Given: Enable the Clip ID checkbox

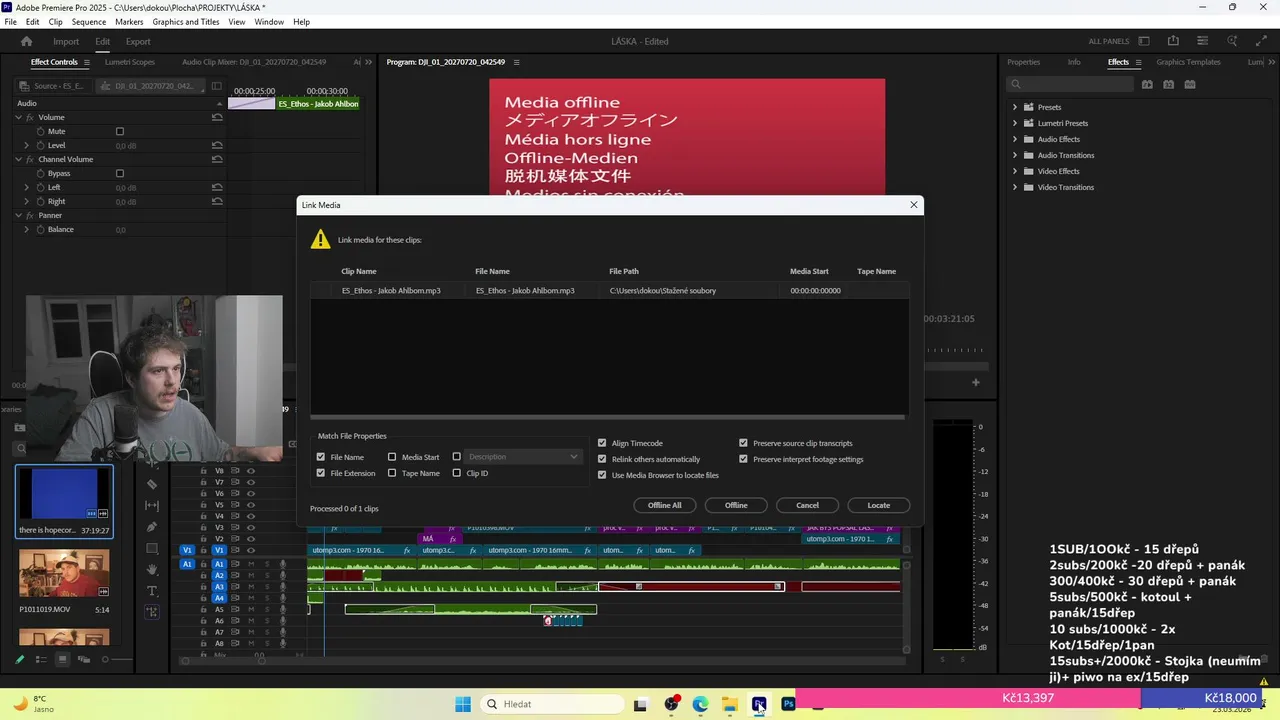Looking at the screenshot, I should coord(457,473).
